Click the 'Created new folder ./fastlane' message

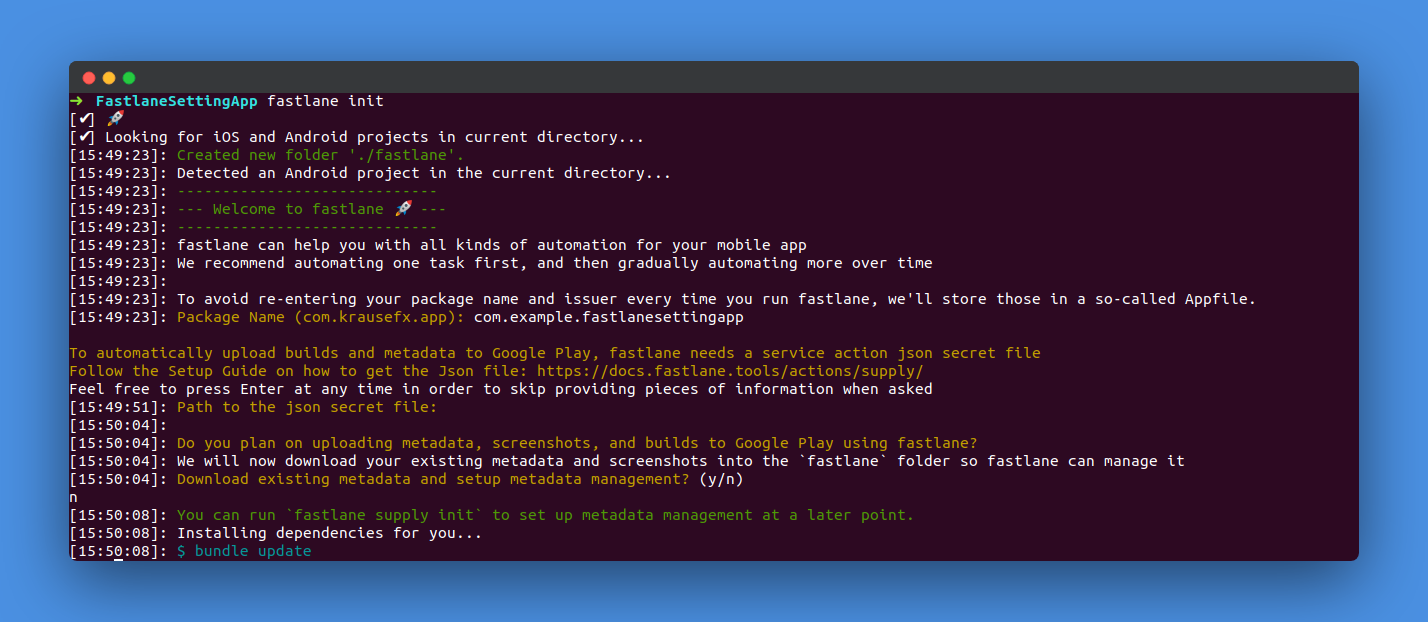(x=320, y=155)
